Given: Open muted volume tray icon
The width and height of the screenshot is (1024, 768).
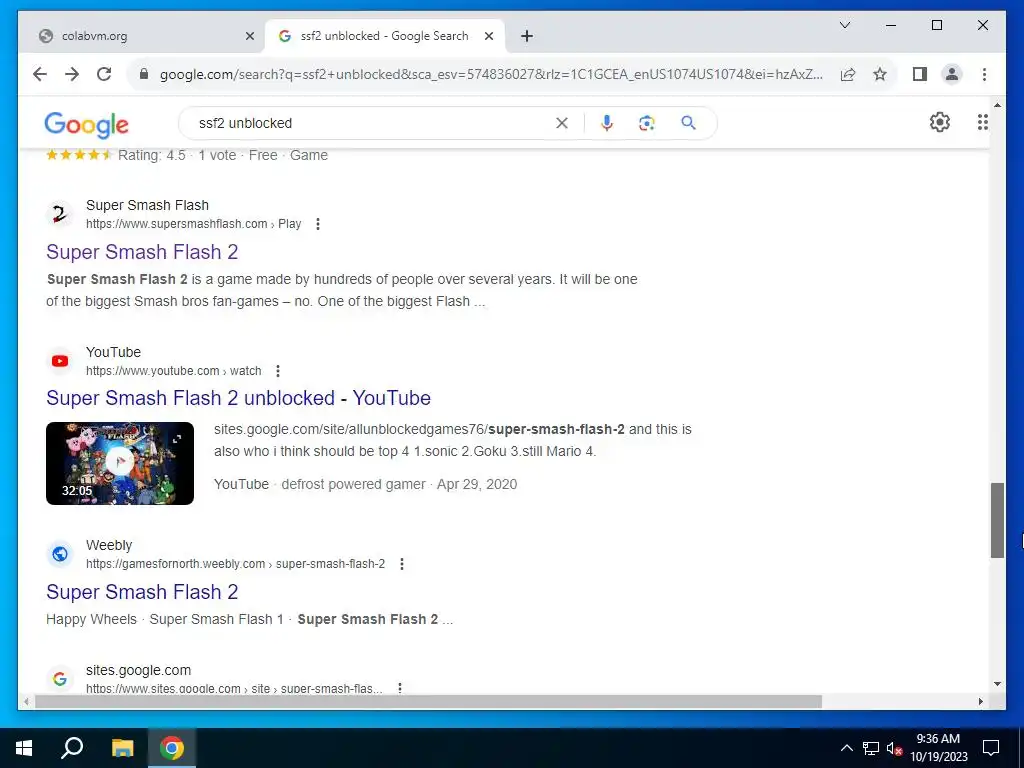Looking at the screenshot, I should pyautogui.click(x=894, y=748).
